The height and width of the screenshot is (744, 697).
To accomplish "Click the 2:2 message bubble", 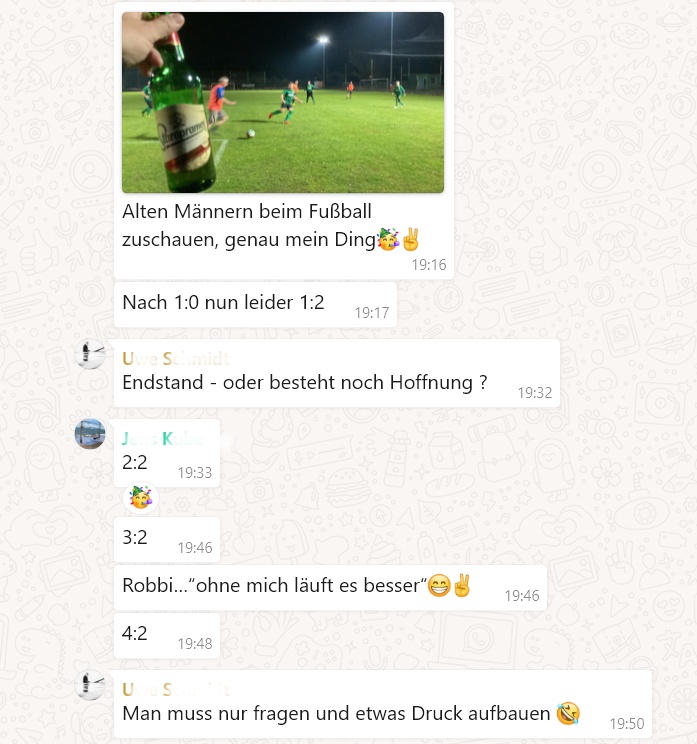I will tap(167, 453).
